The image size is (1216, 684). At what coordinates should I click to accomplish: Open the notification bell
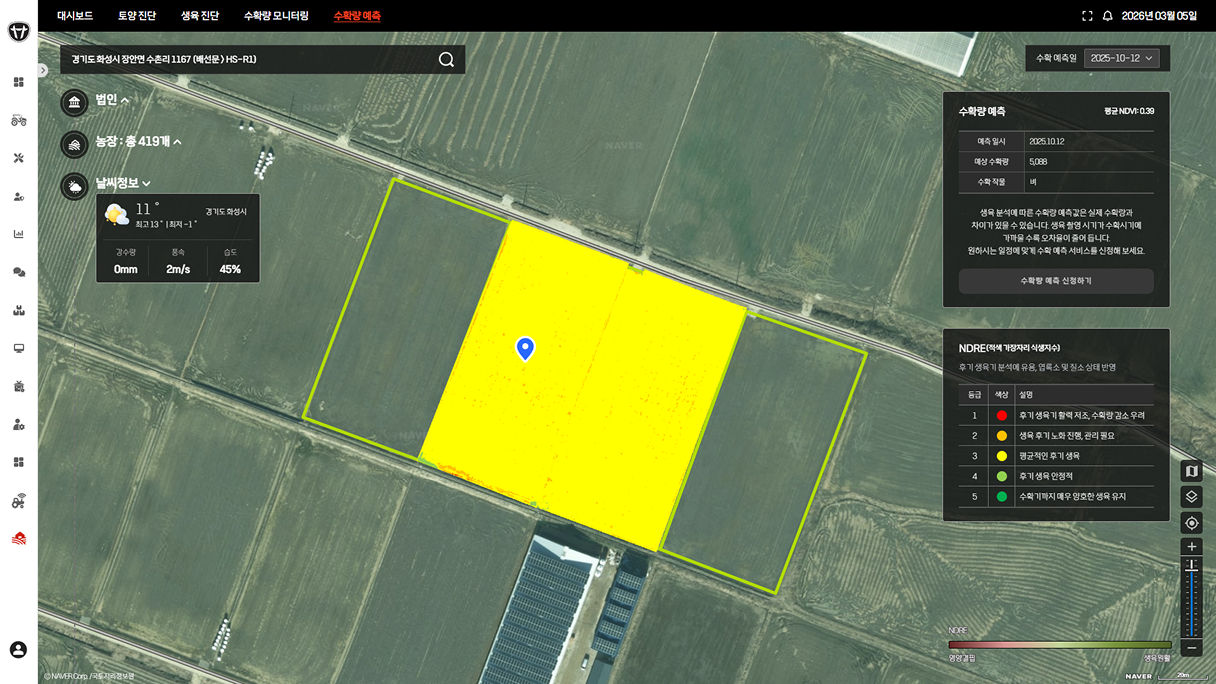click(x=1107, y=16)
